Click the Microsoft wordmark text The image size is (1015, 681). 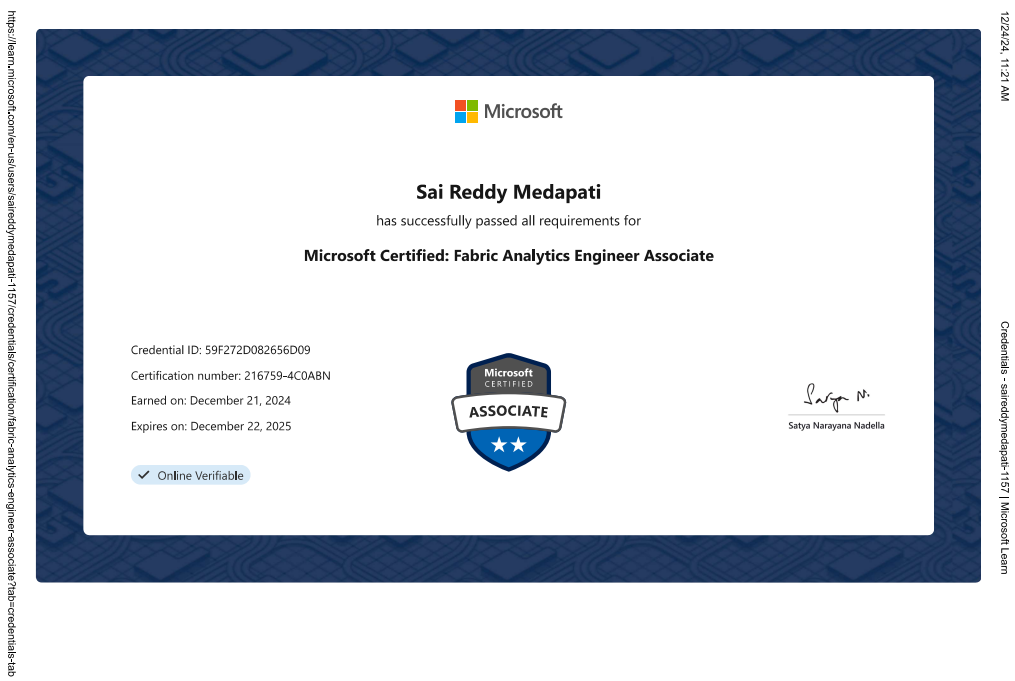523,111
